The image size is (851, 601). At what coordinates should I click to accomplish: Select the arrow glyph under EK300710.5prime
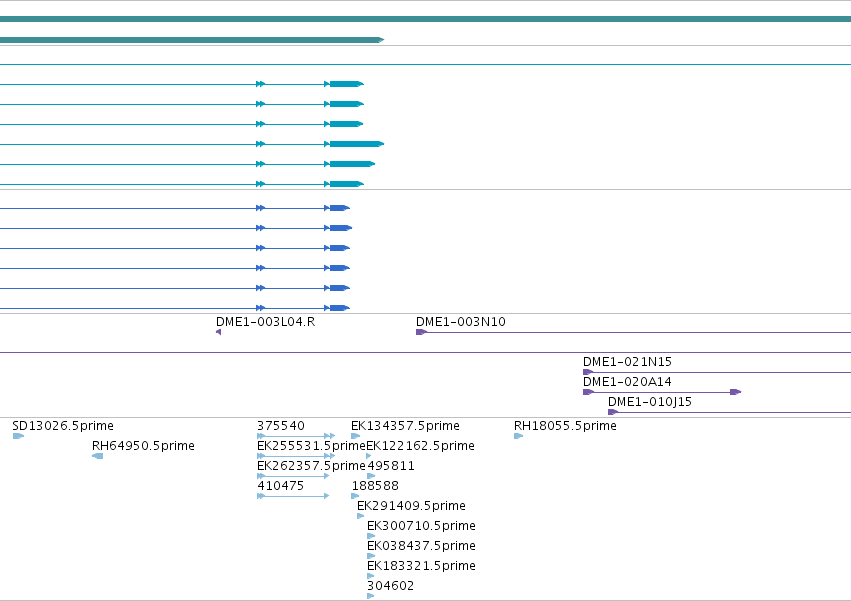pos(371,536)
